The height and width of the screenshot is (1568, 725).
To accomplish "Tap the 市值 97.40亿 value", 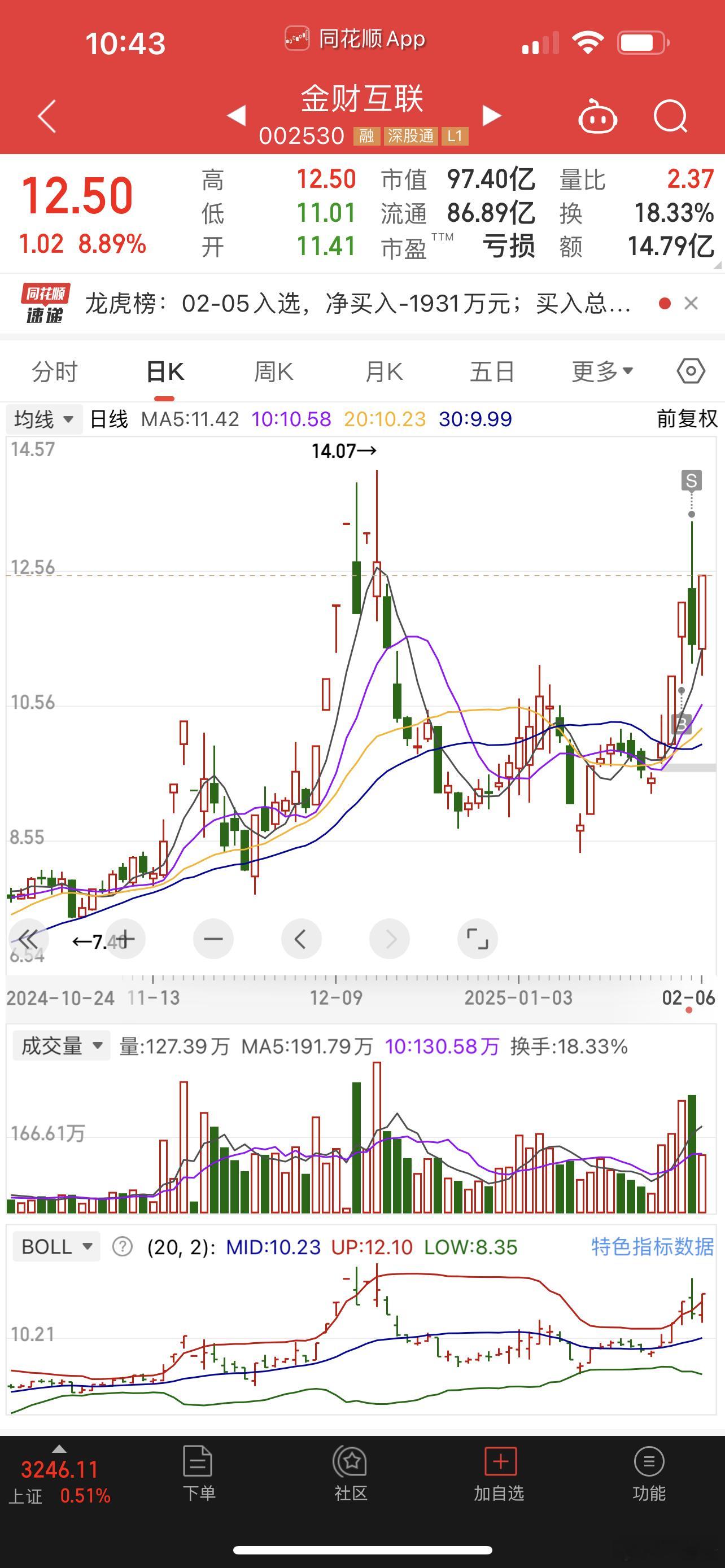I will (491, 179).
